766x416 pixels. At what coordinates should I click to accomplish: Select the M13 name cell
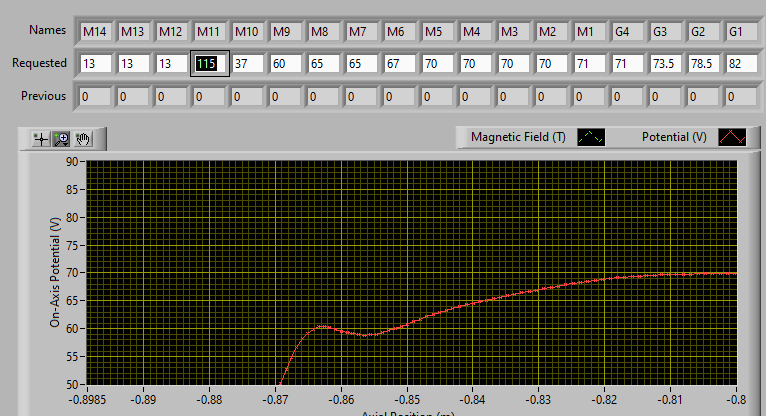[133, 32]
